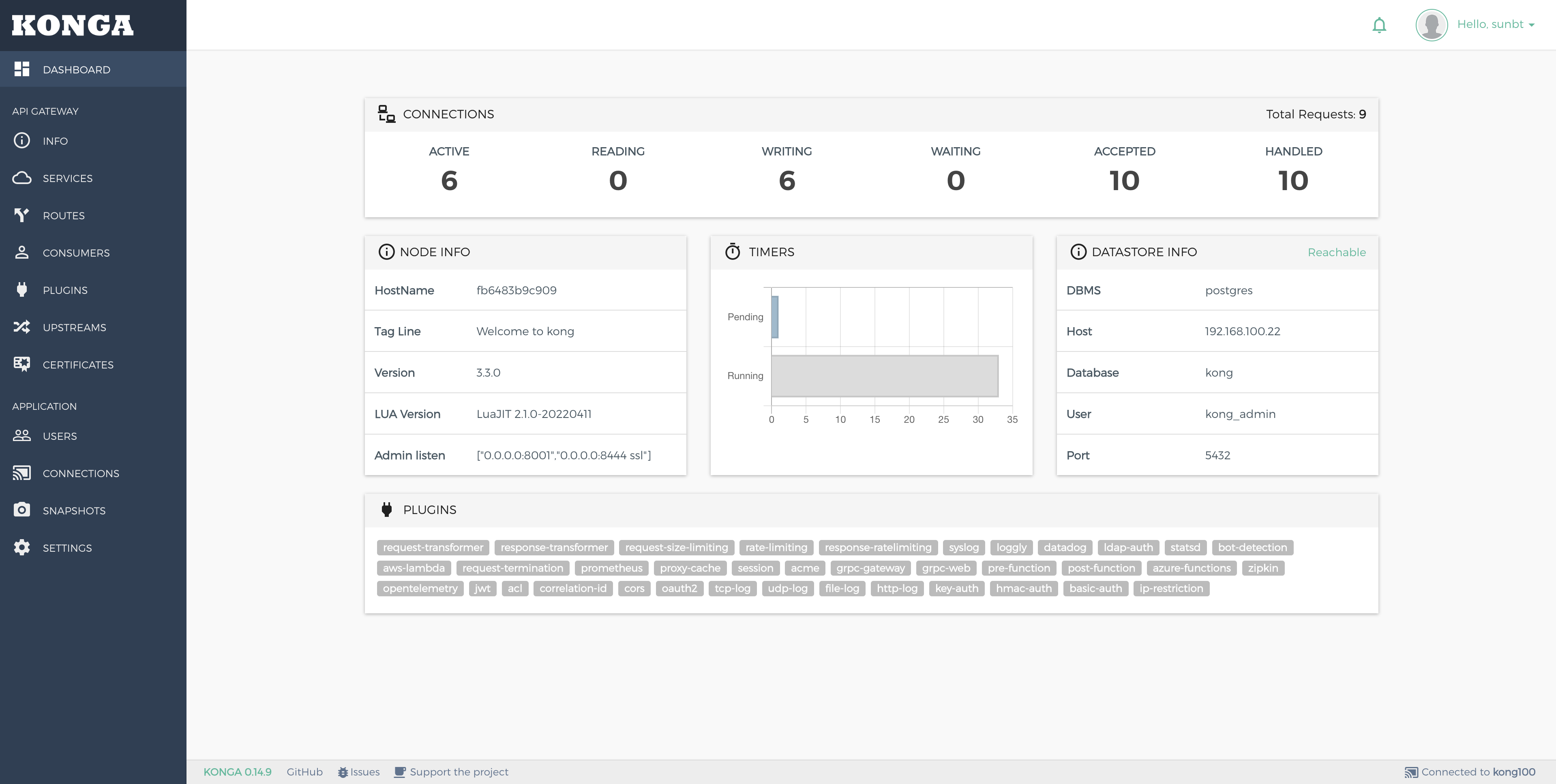Click the Running bar in Timers chart
1556x784 pixels.
(x=884, y=376)
